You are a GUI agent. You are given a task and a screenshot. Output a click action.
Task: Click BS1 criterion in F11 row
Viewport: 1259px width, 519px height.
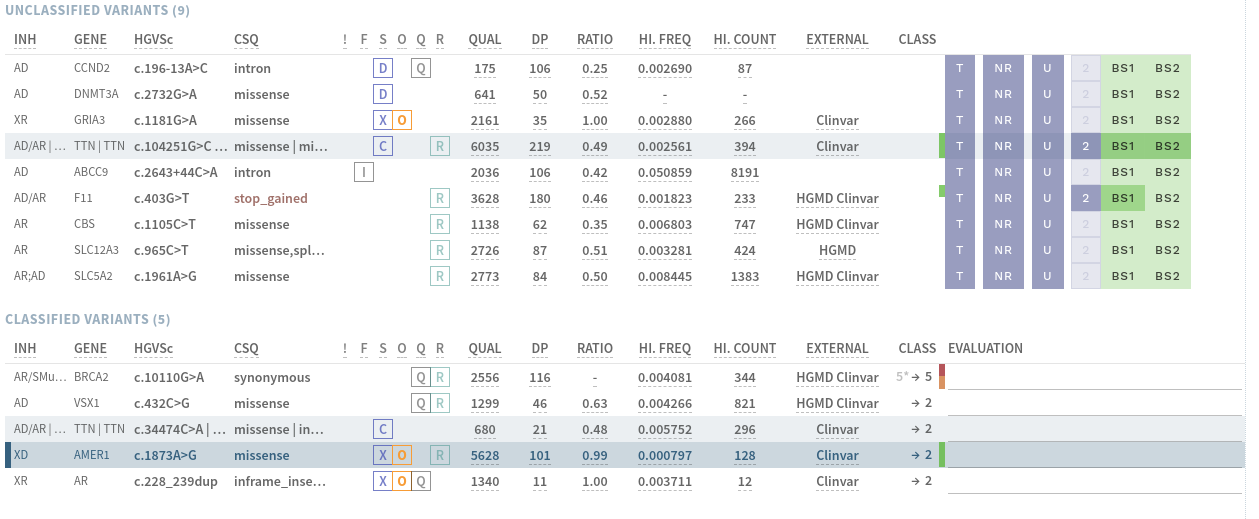pyautogui.click(x=1123, y=198)
